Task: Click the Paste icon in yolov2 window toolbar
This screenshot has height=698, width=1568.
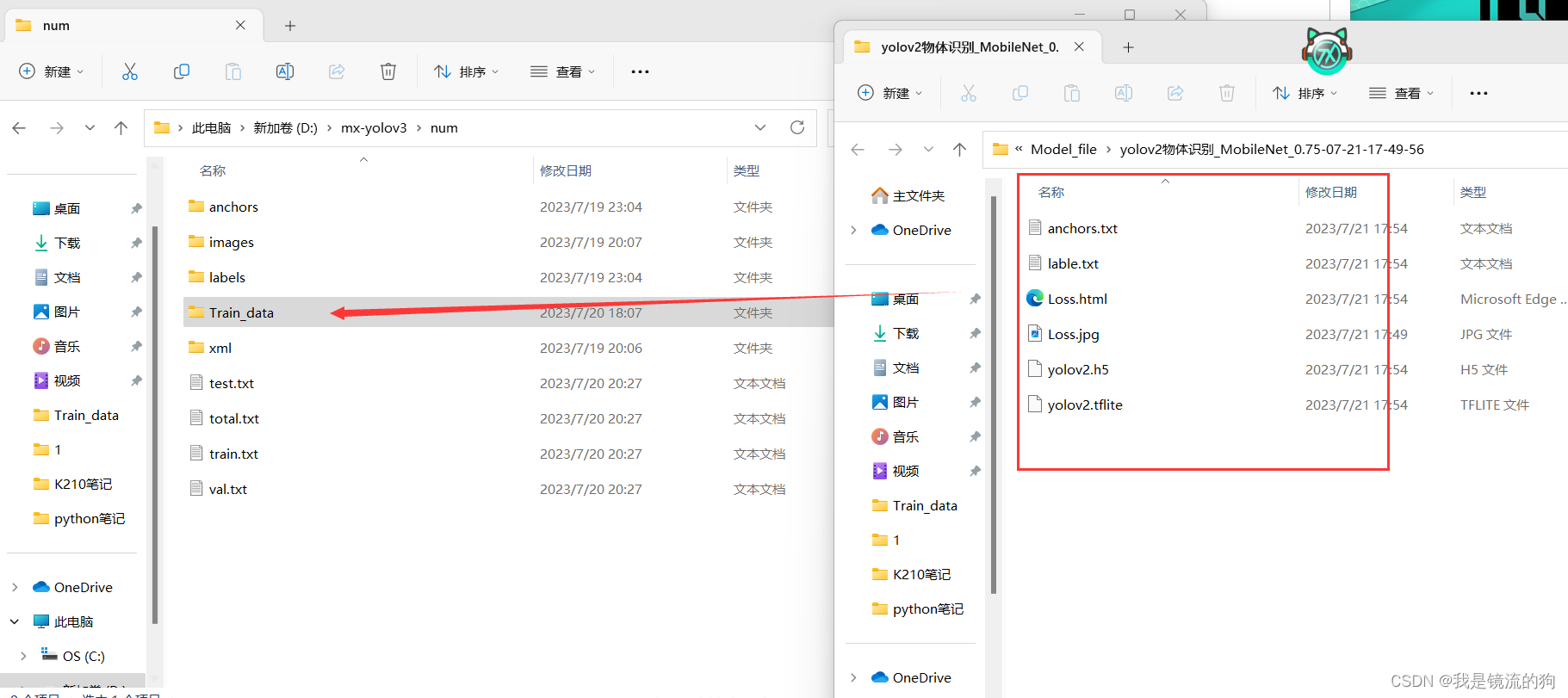Action: coord(1072,93)
